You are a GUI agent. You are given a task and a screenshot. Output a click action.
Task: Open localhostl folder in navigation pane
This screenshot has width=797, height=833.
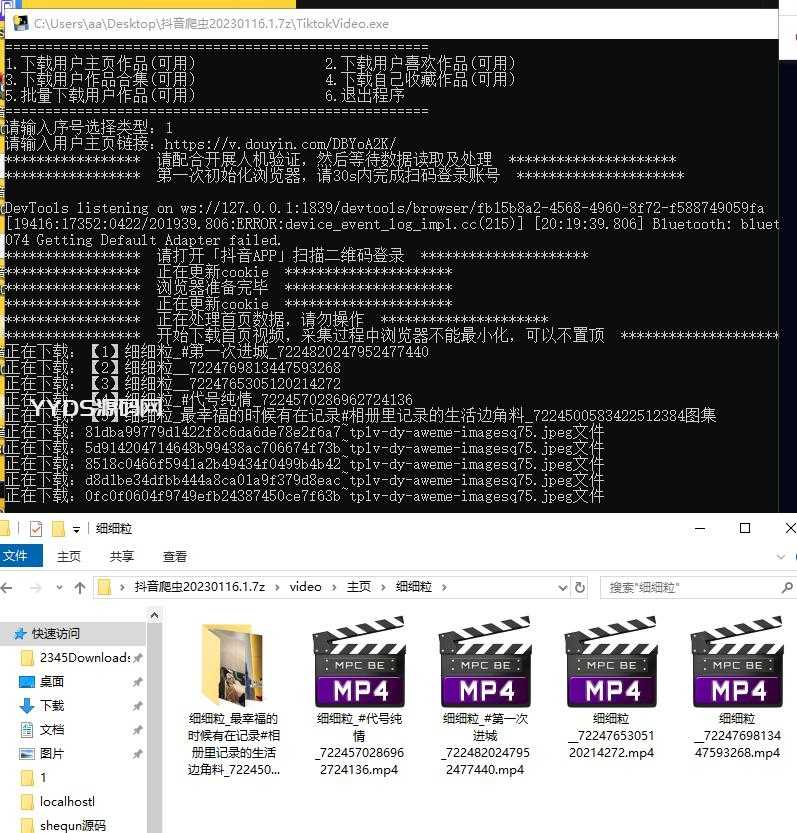(x=67, y=802)
